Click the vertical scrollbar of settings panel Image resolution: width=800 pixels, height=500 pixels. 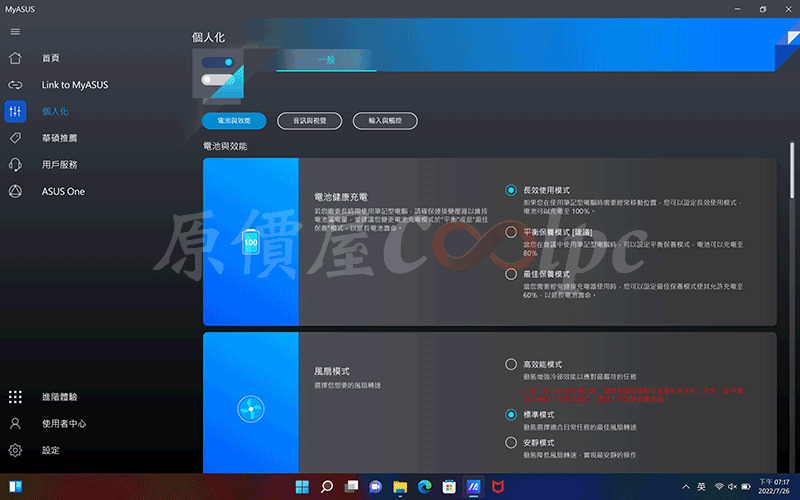pos(792,170)
